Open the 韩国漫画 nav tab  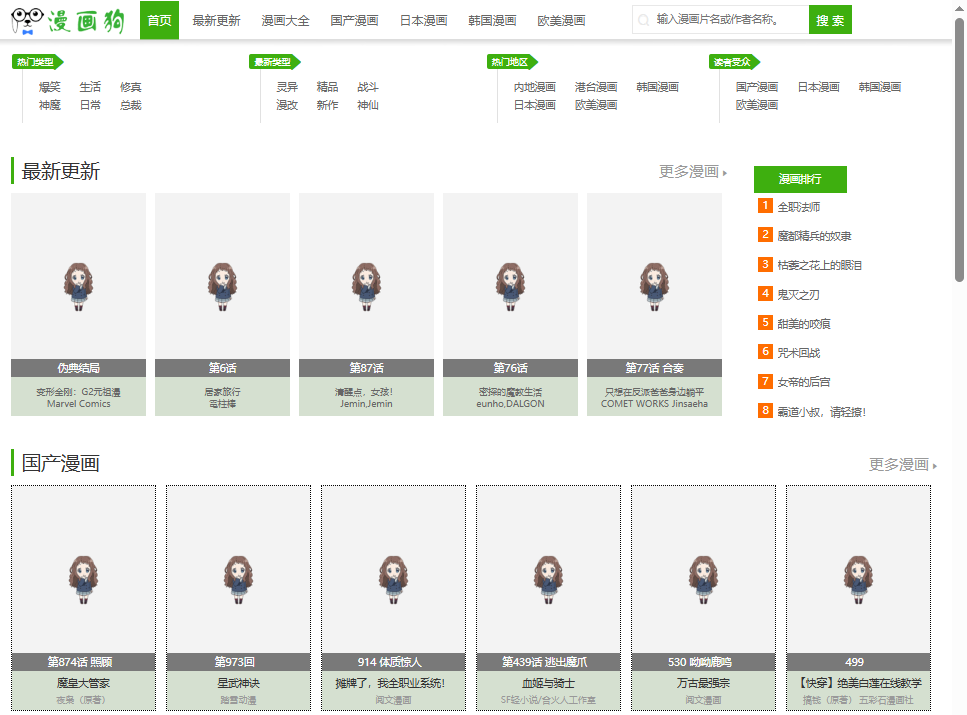pyautogui.click(x=492, y=20)
